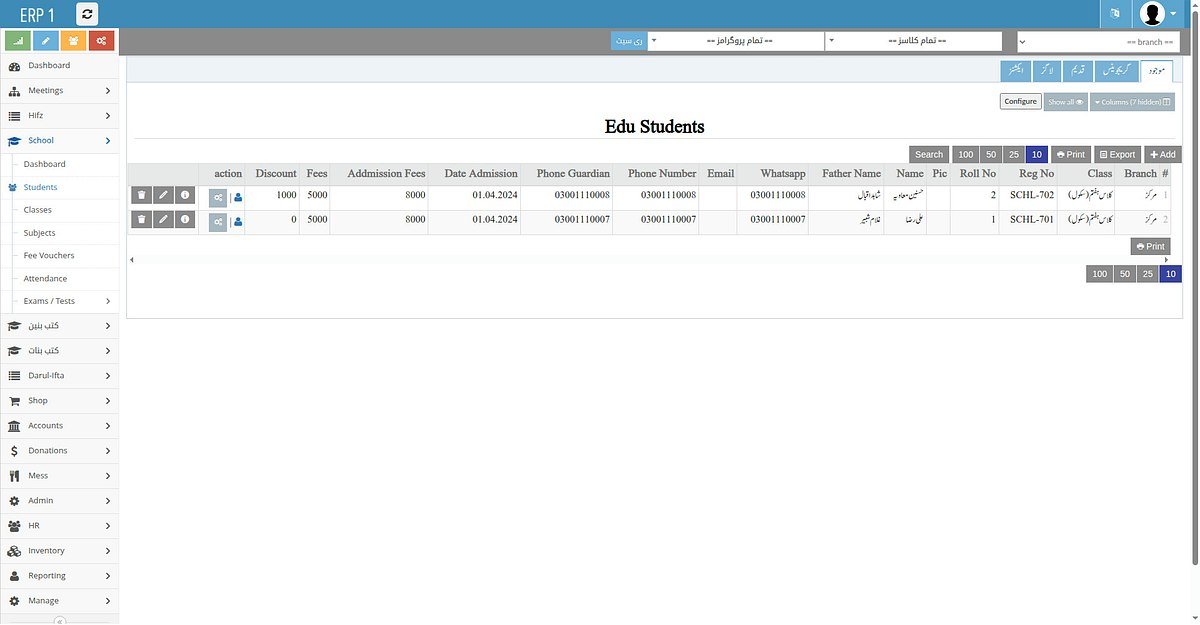1200x625 pixels.
Task: Open Fee Vouchers in the sidebar
Action: coord(49,256)
